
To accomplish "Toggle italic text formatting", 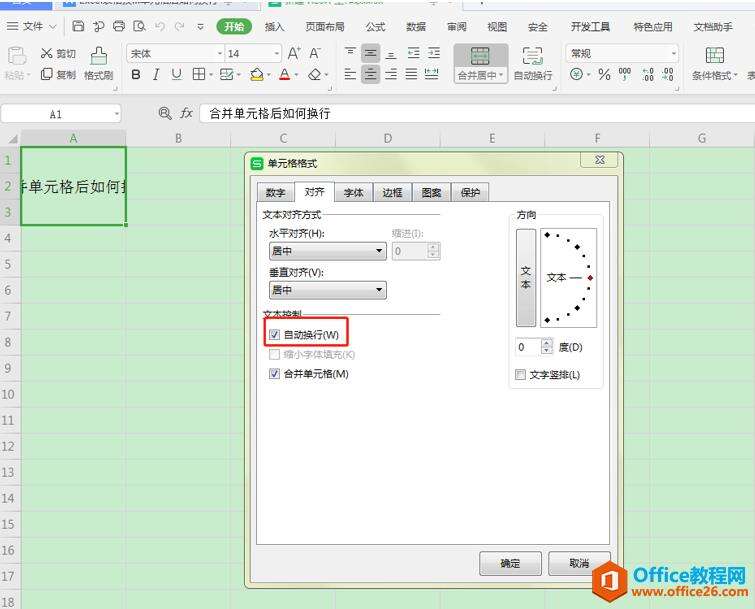I will 156,74.
